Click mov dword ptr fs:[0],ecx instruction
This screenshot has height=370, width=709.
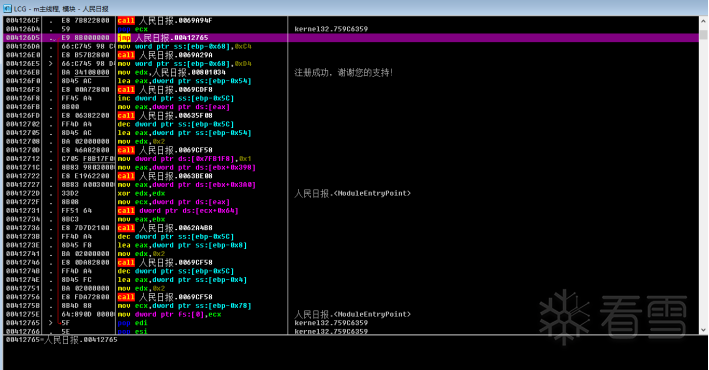(x=169, y=314)
